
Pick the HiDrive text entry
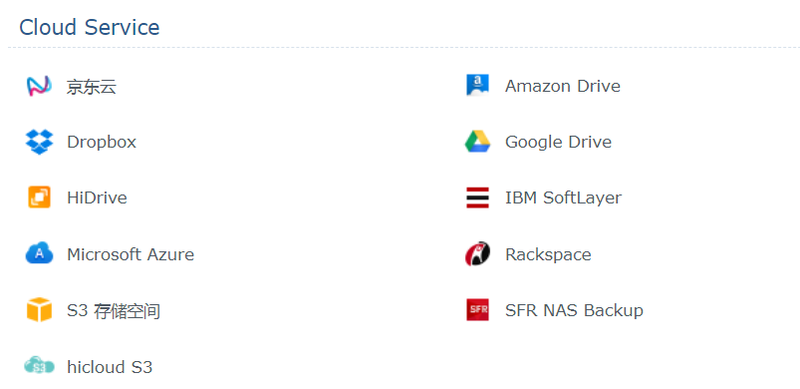tap(97, 198)
